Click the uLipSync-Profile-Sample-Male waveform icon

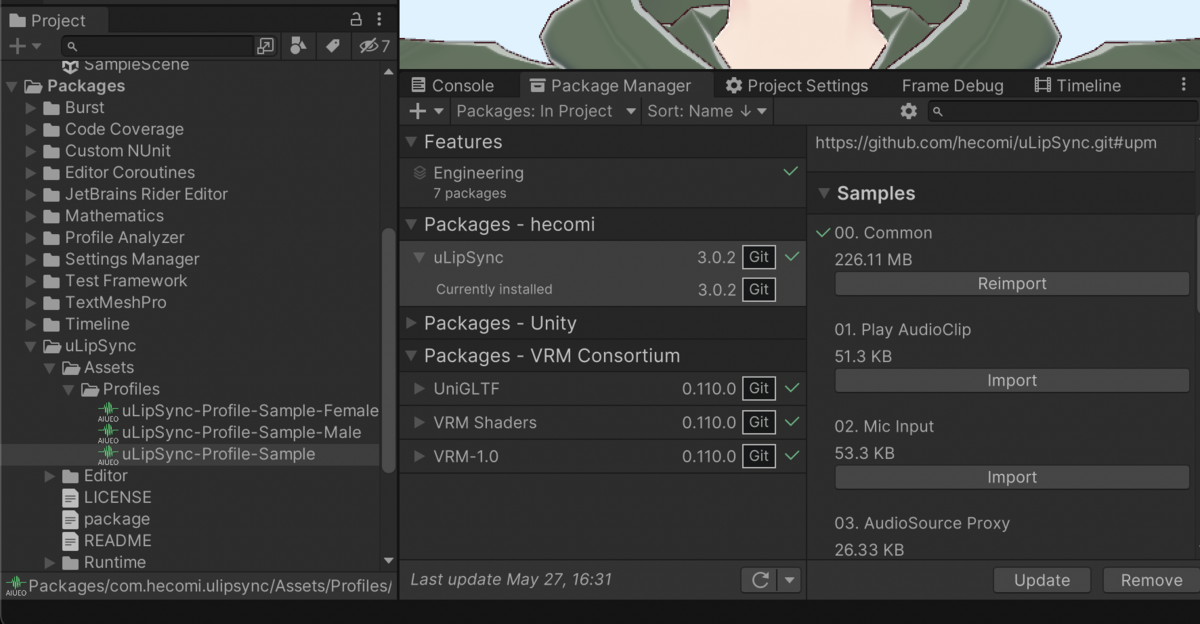pyautogui.click(x=108, y=433)
